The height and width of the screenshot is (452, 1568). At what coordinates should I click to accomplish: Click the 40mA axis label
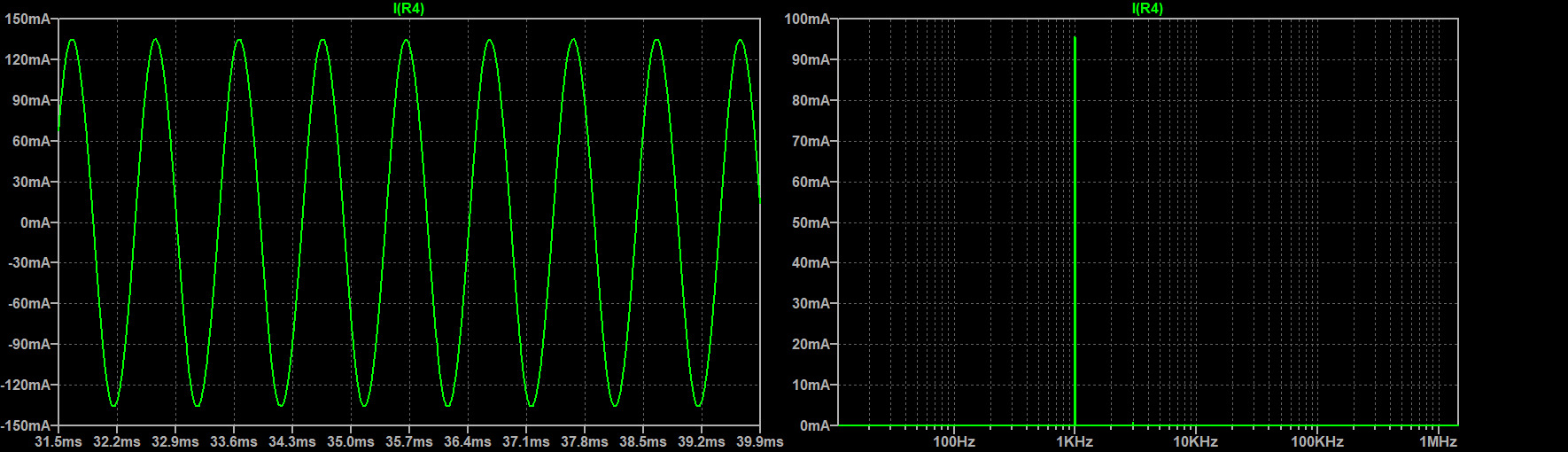click(811, 262)
